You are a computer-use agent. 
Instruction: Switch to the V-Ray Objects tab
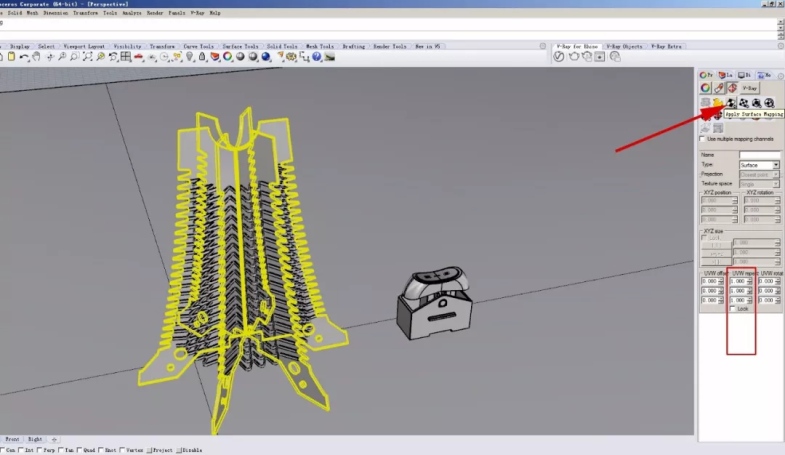click(x=625, y=46)
